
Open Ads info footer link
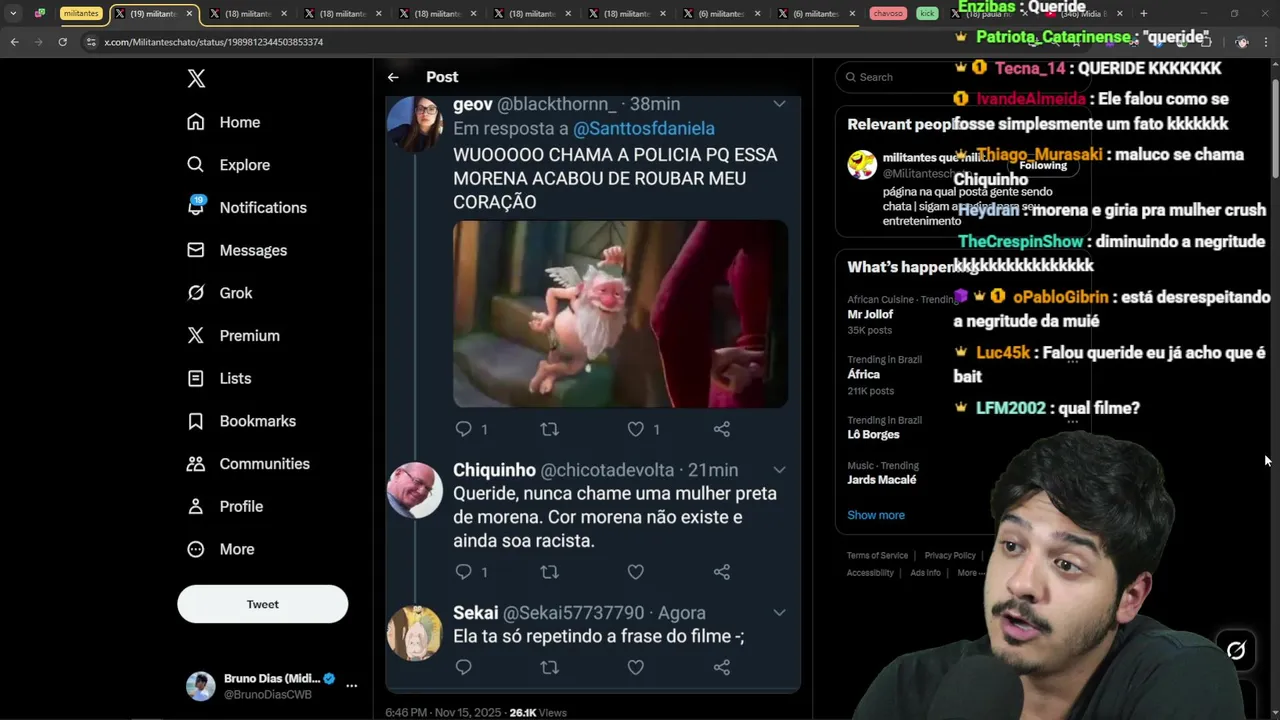pos(925,573)
